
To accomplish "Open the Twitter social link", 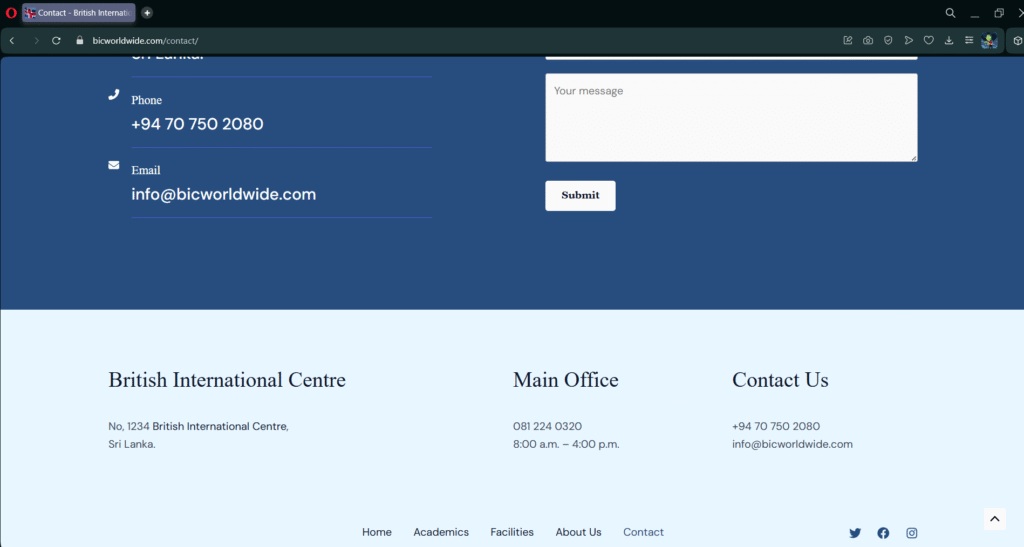I will pos(855,533).
